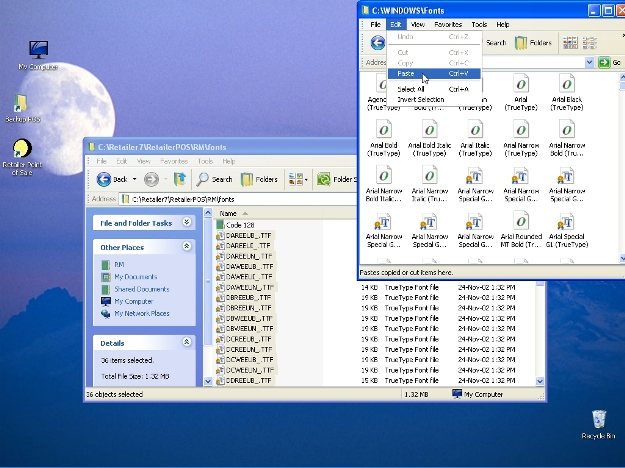This screenshot has height=468, width=625.
Task: Click Paste in the Edit menu
Action: [406, 74]
